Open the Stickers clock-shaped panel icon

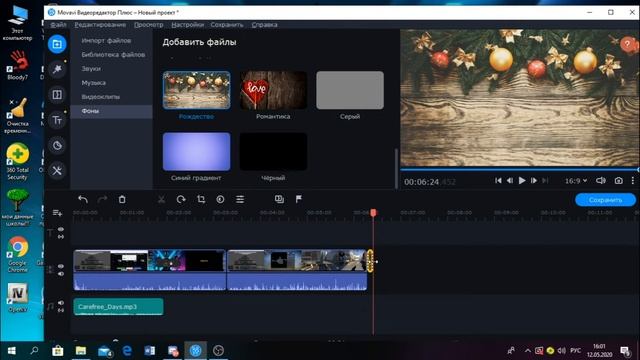(57, 145)
